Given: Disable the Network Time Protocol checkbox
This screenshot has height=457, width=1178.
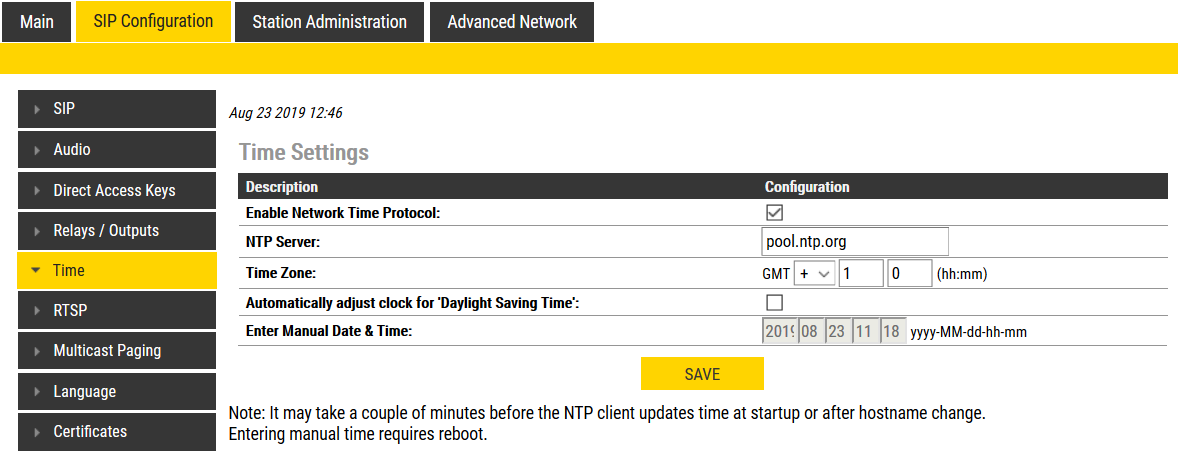Looking at the screenshot, I should point(774,212).
